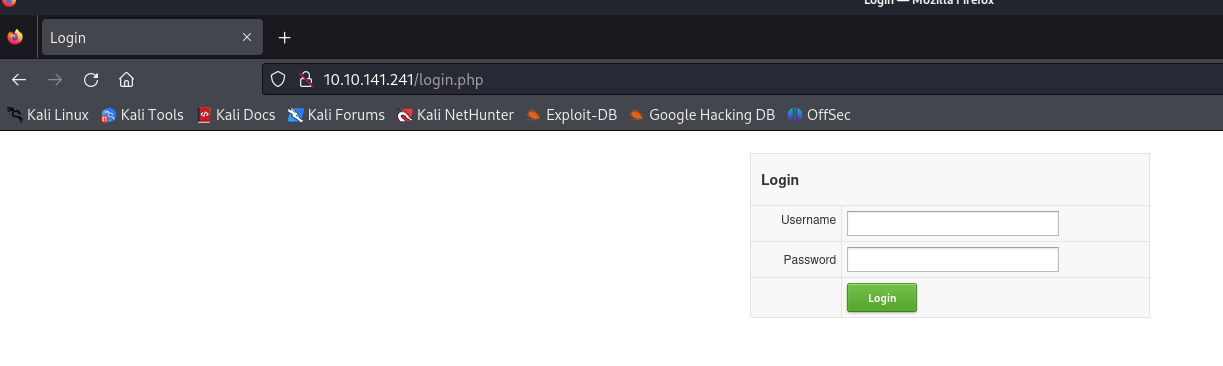
Task: Open the OffSec bookmark
Action: tap(819, 115)
